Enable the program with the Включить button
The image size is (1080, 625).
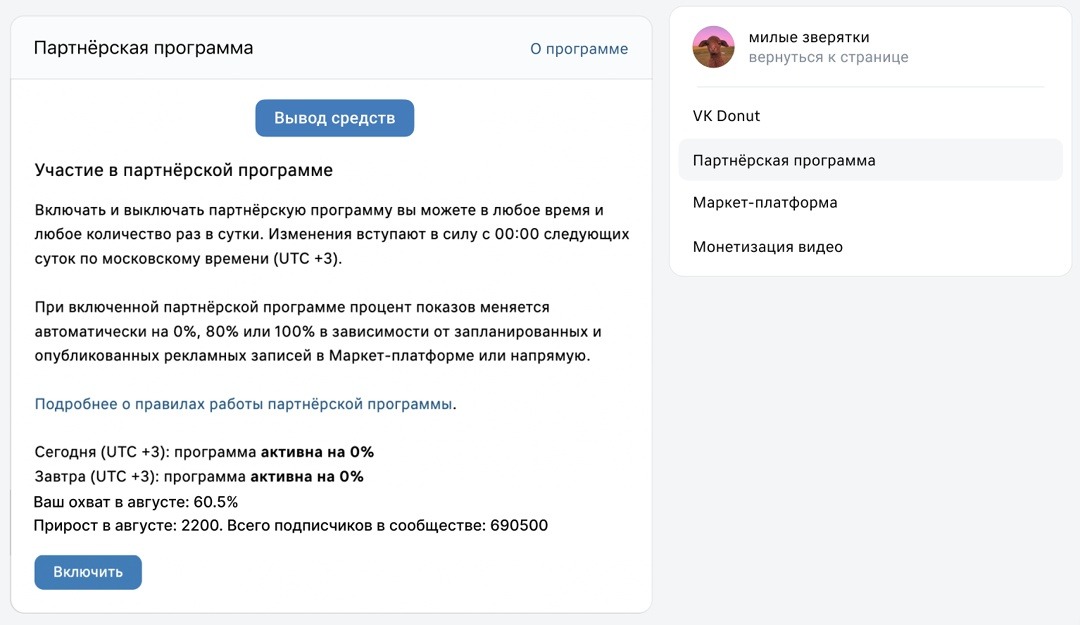(87, 572)
